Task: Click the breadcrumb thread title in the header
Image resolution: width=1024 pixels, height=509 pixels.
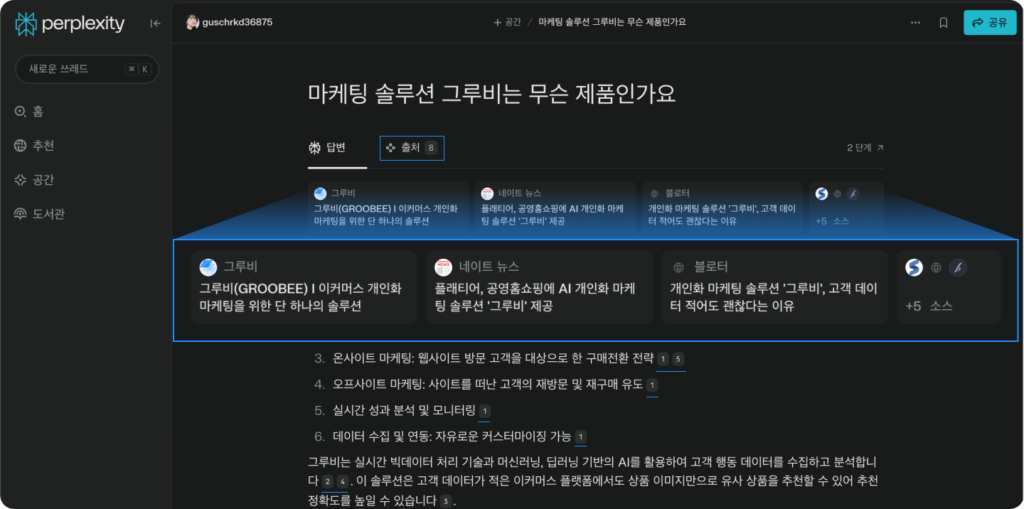Action: (612, 22)
